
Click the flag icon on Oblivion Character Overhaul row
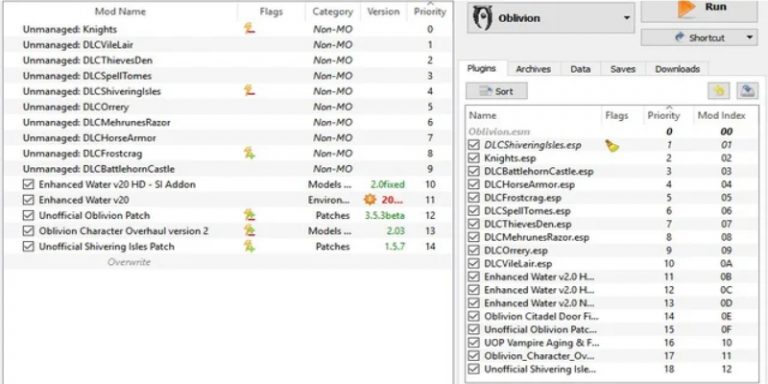249,231
